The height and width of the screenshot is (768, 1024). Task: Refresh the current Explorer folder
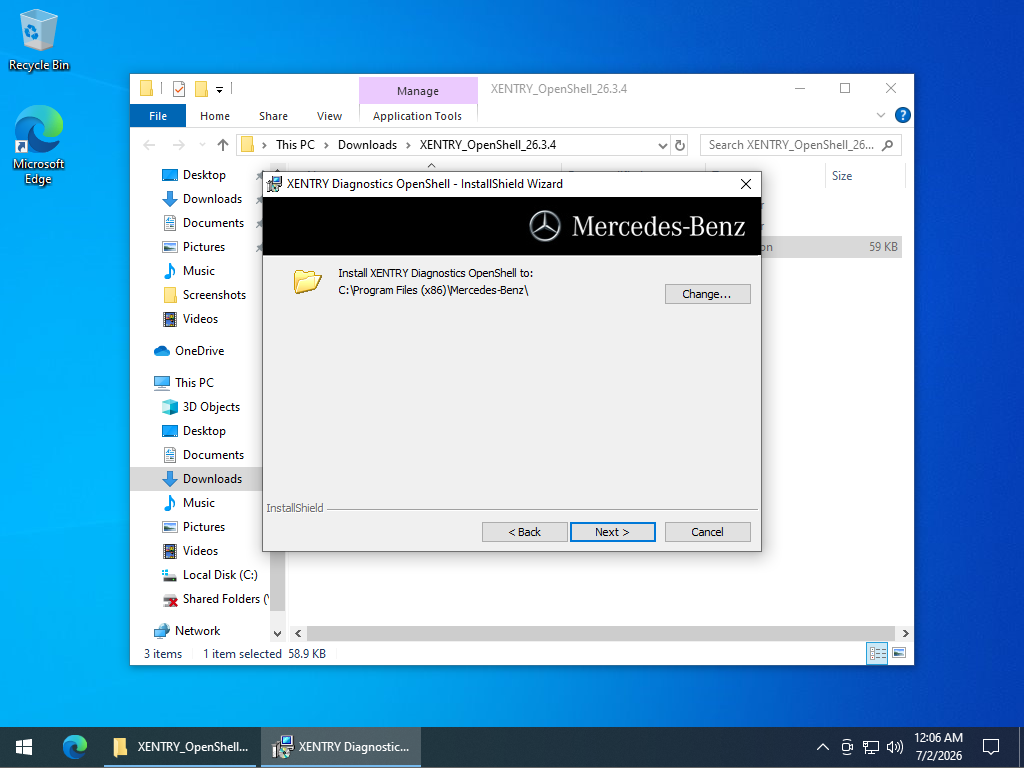[680, 145]
